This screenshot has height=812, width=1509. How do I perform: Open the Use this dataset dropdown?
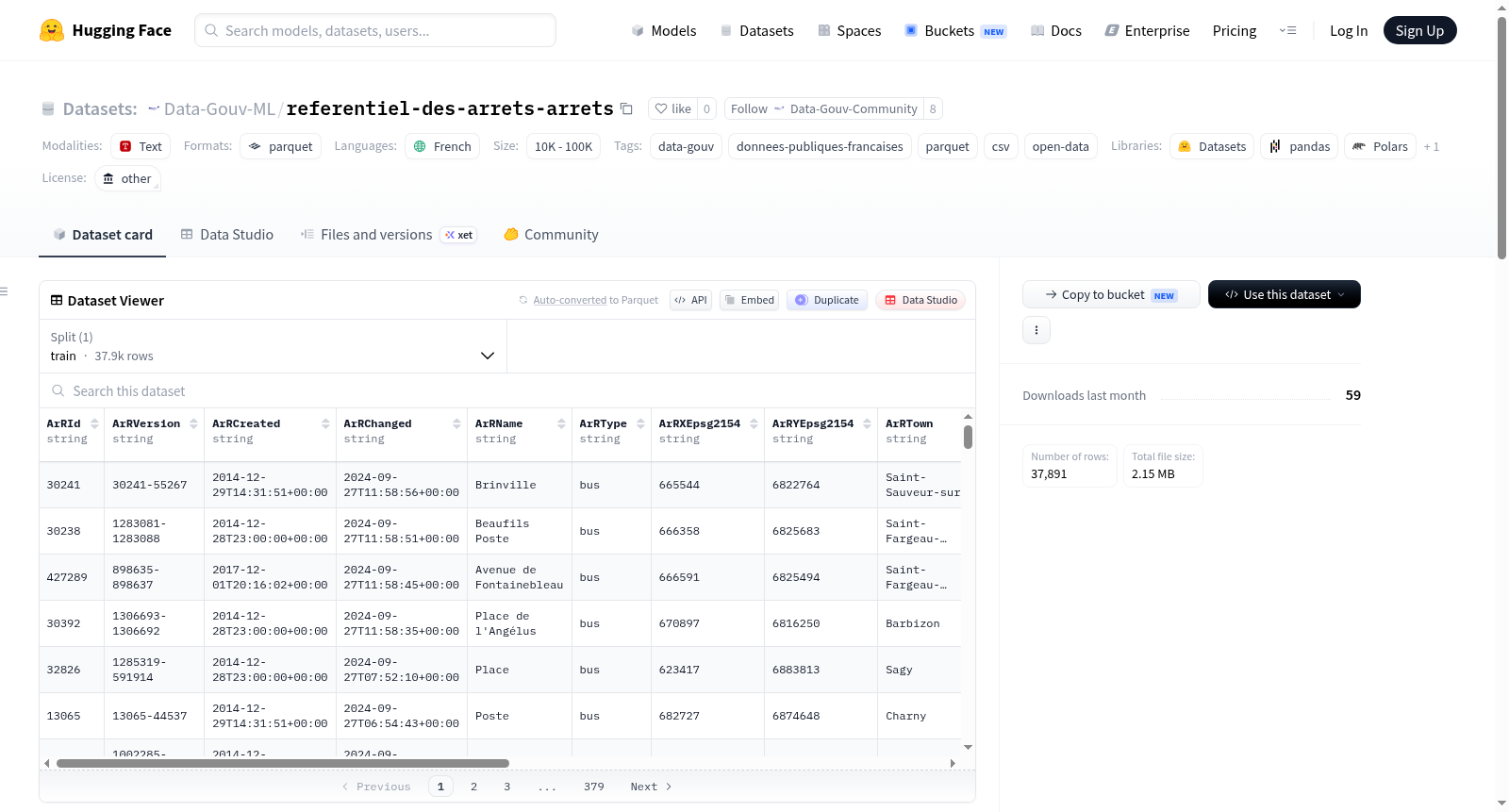(1285, 294)
